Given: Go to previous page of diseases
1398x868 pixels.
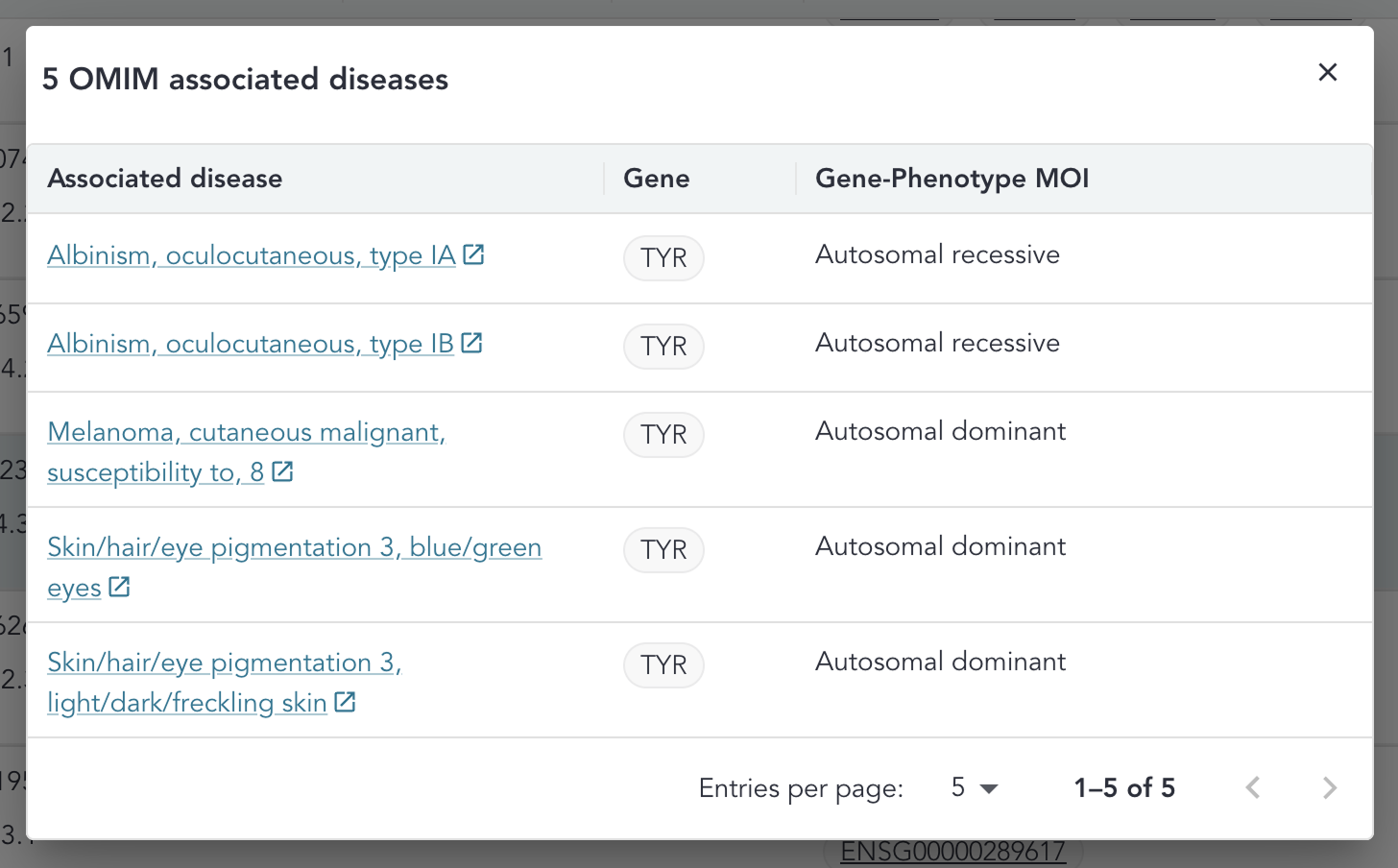Looking at the screenshot, I should pyautogui.click(x=1253, y=788).
